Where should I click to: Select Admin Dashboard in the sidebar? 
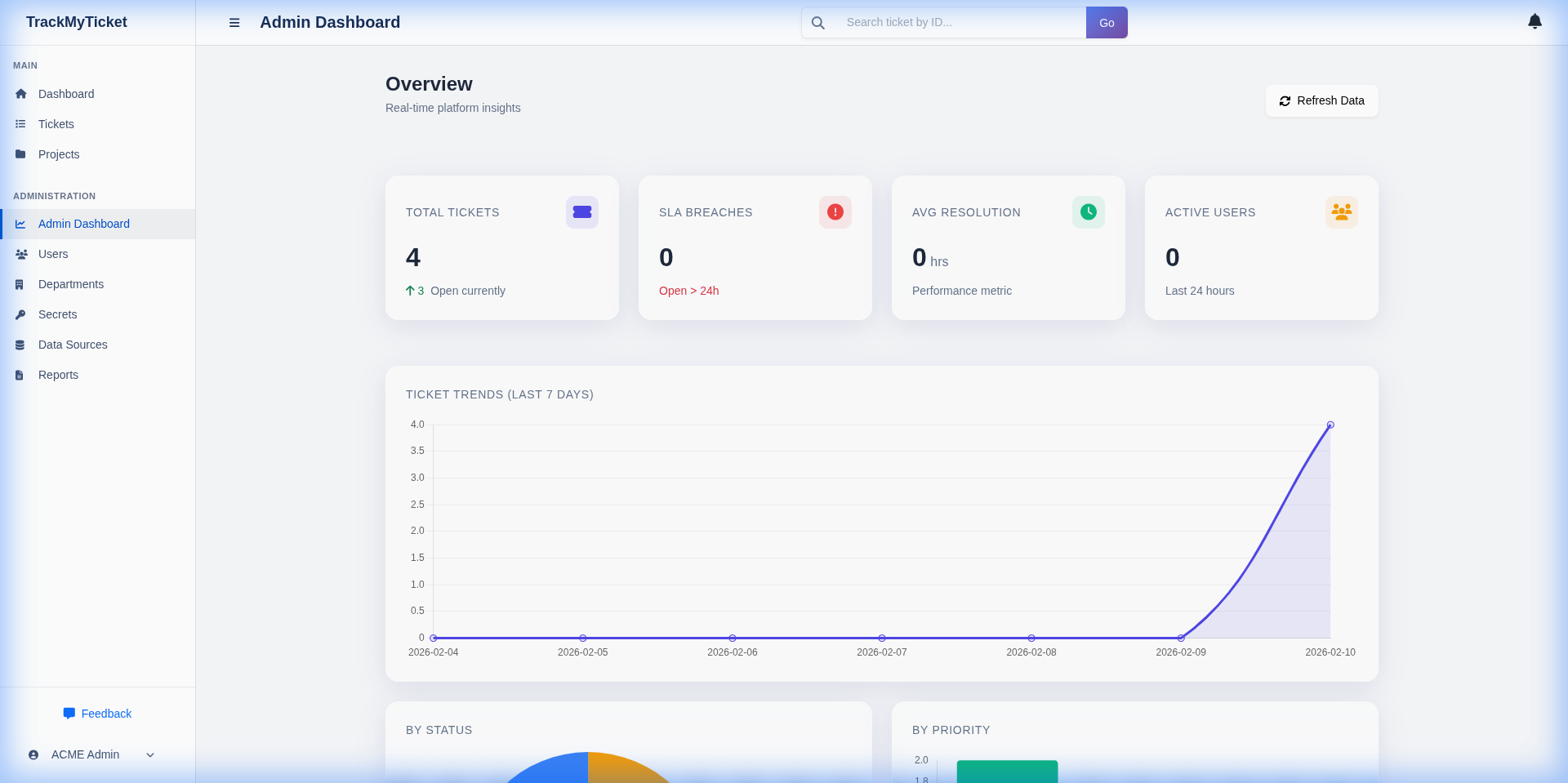(x=97, y=224)
